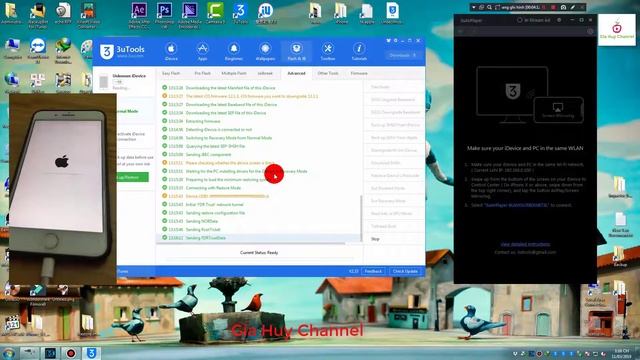Switch to the Jailbreak tab
The height and width of the screenshot is (360, 640).
click(x=265, y=73)
